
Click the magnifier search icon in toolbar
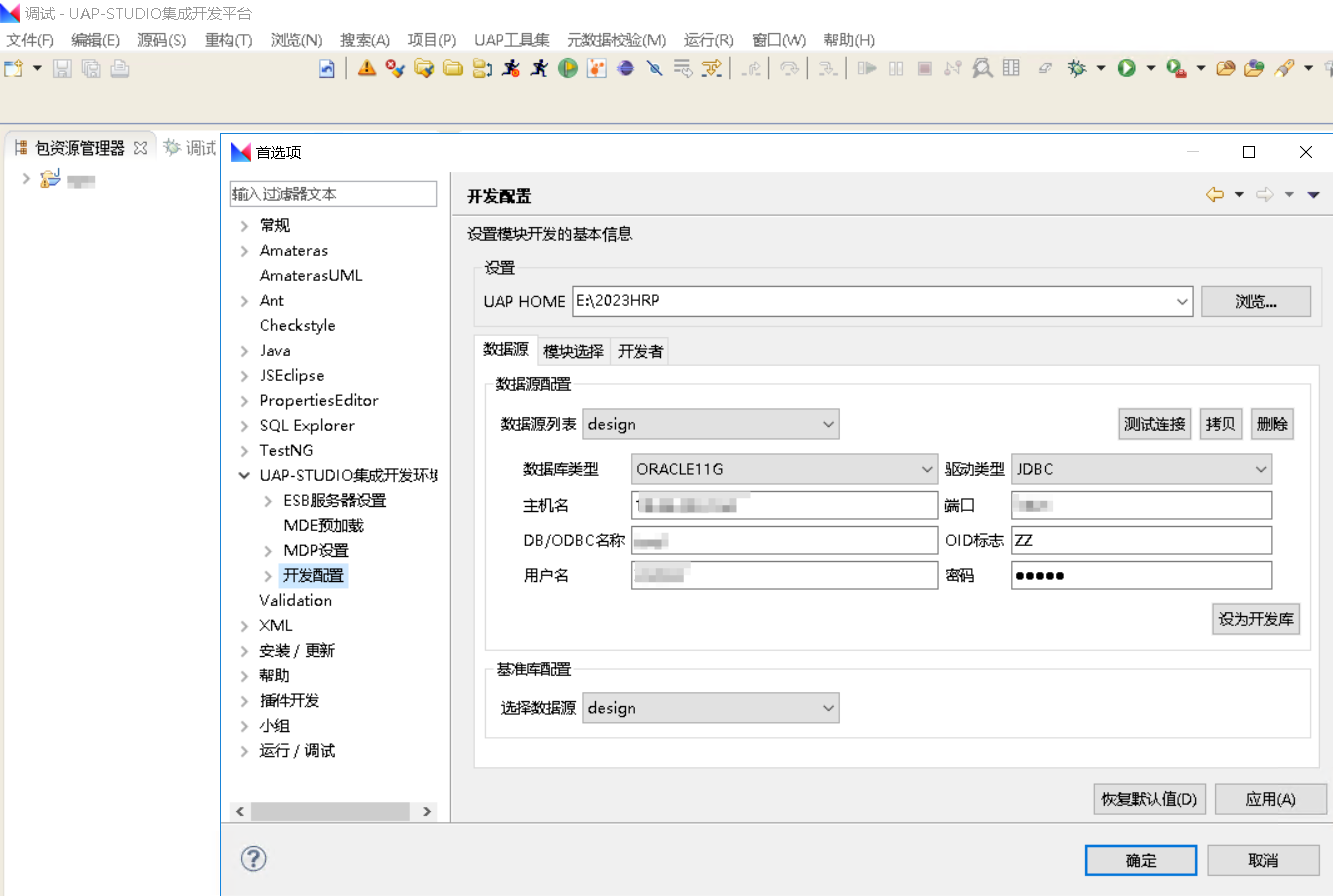pos(982,68)
